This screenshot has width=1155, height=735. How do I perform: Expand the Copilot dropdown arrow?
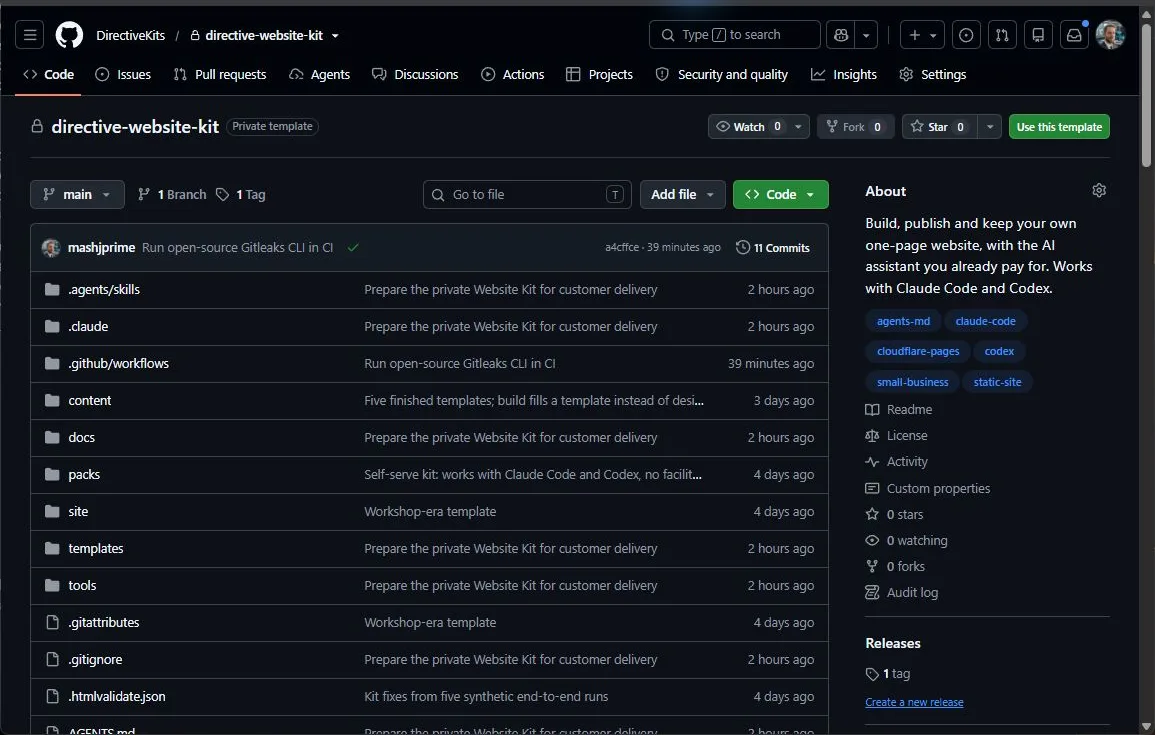pos(866,35)
